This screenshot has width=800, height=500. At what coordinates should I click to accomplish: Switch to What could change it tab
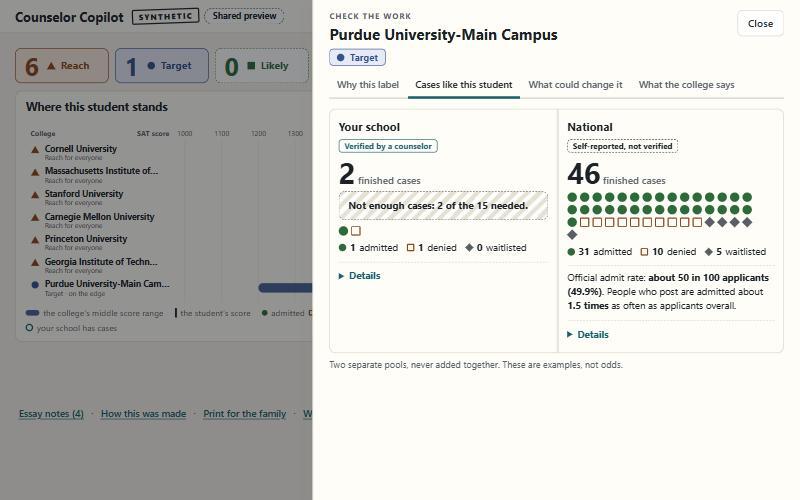click(575, 85)
